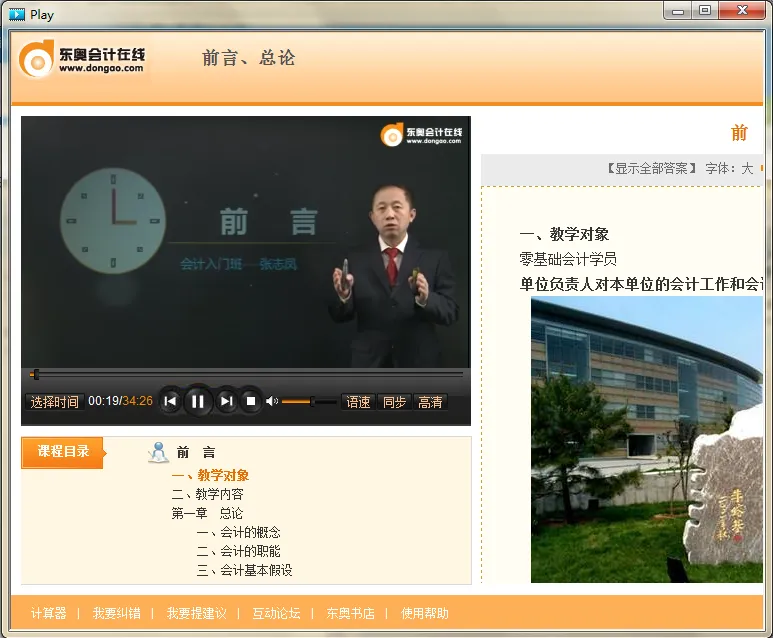Screen dimensions: 773x638
Task: Toggle 高清 high definition quality
Action: 430,402
